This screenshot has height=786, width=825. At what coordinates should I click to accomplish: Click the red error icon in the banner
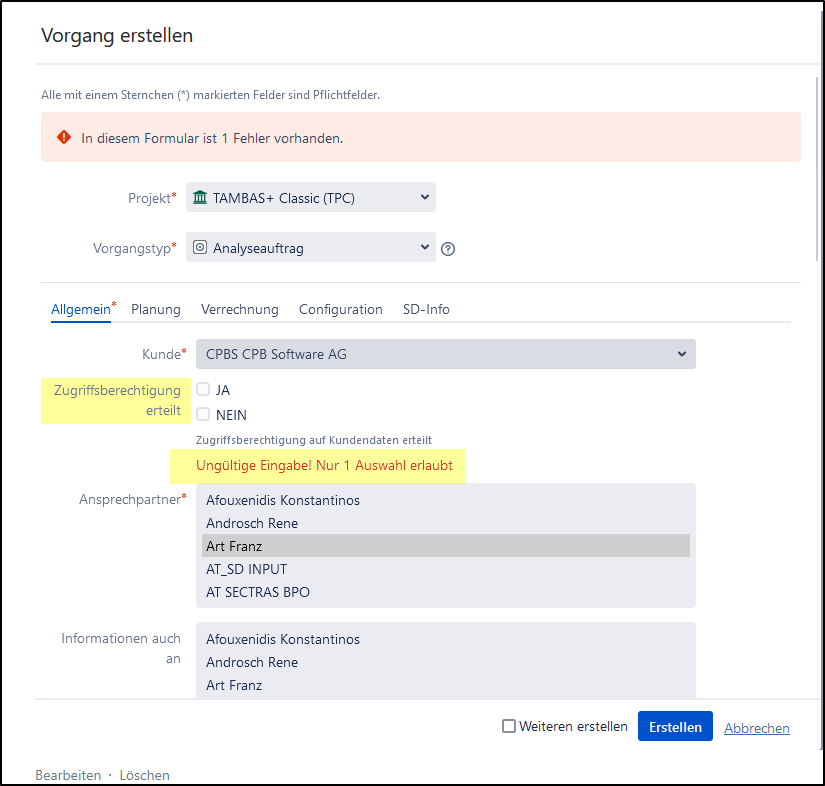click(x=64, y=137)
